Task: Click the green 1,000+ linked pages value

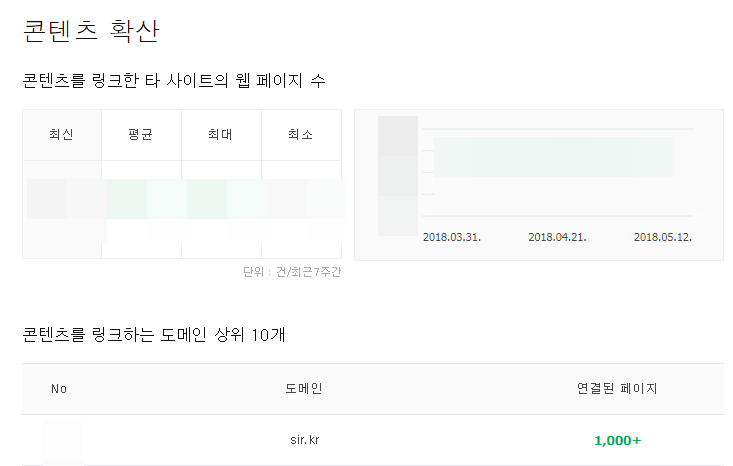Action: [617, 440]
